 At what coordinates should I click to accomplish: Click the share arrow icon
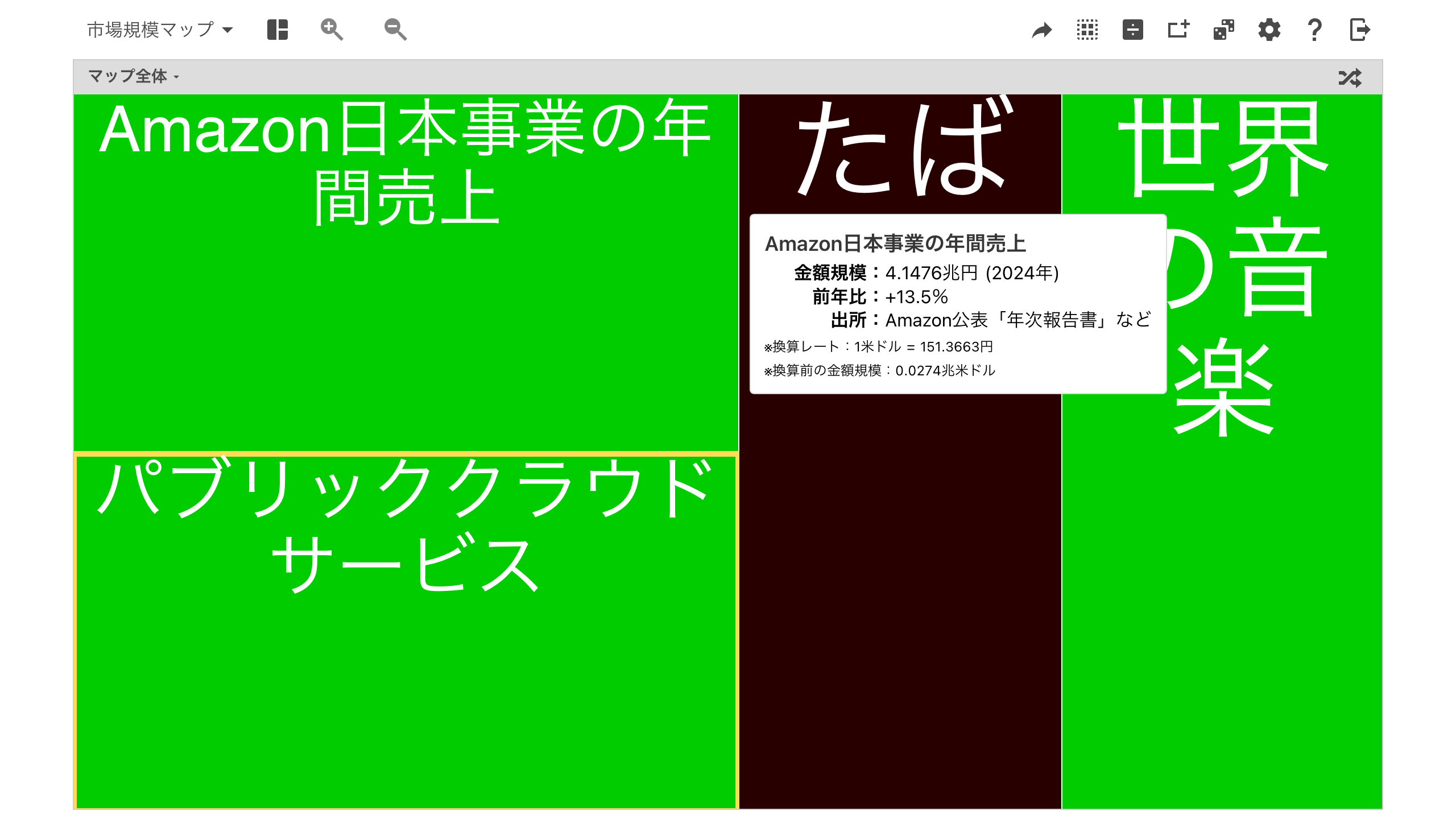(1042, 30)
